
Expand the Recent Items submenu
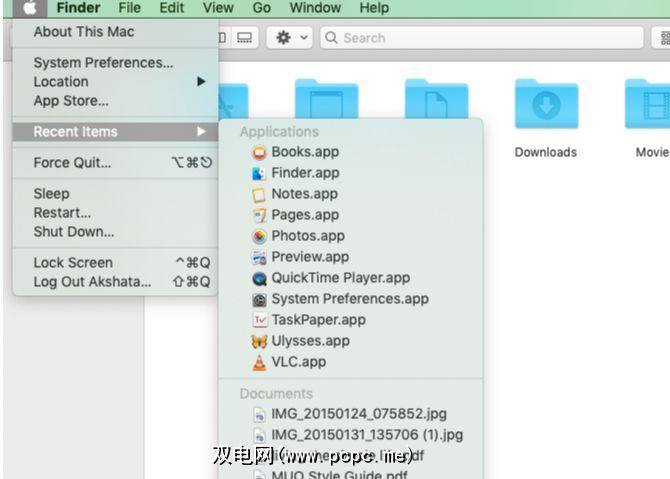(115, 132)
